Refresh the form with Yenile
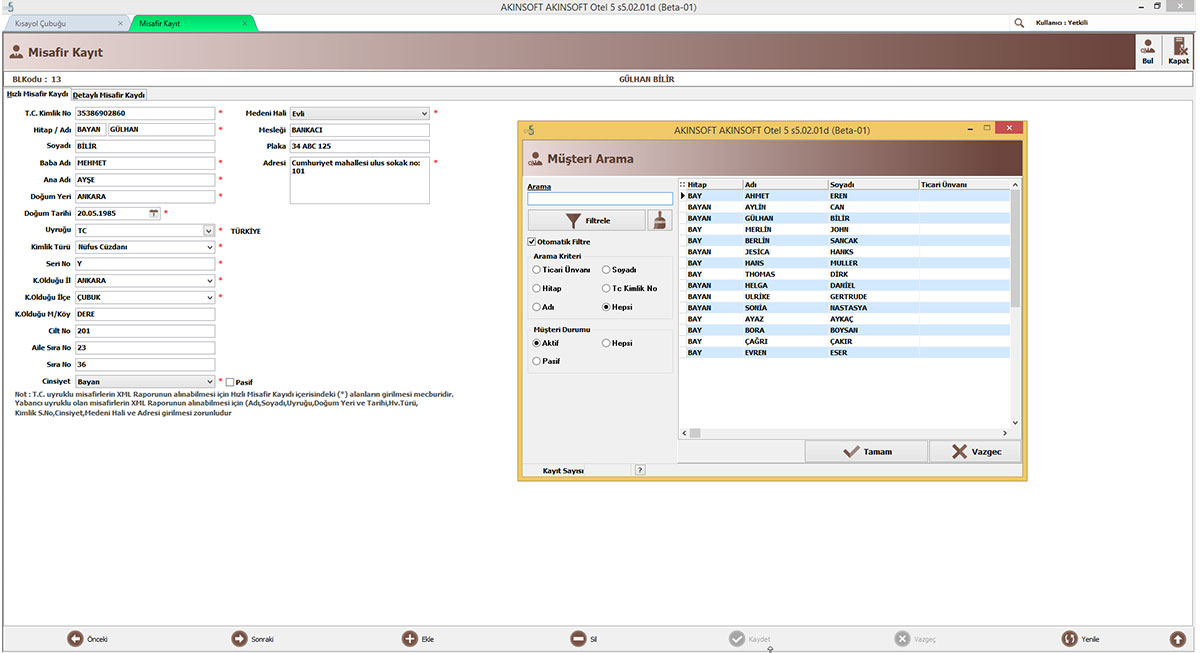1200x653 pixels. pyautogui.click(x=1069, y=638)
